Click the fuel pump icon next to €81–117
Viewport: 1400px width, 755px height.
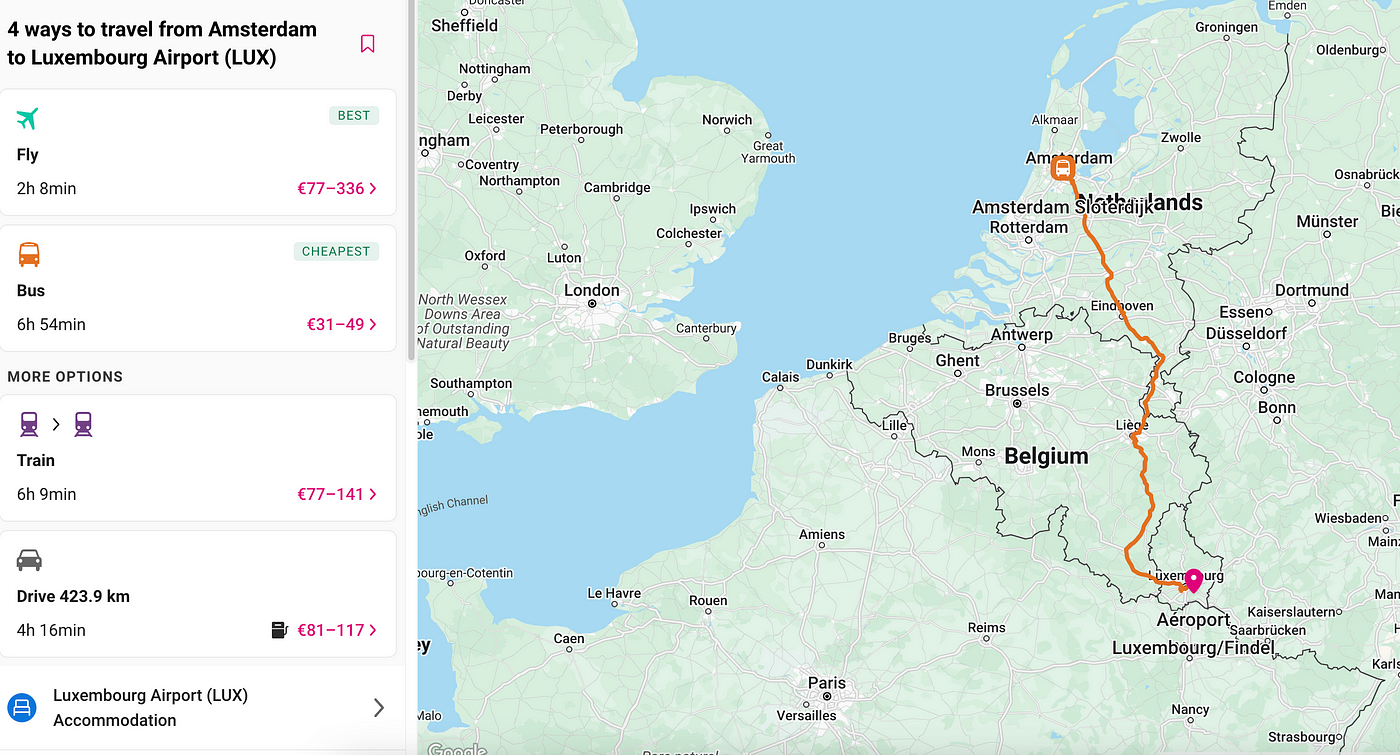tap(280, 630)
